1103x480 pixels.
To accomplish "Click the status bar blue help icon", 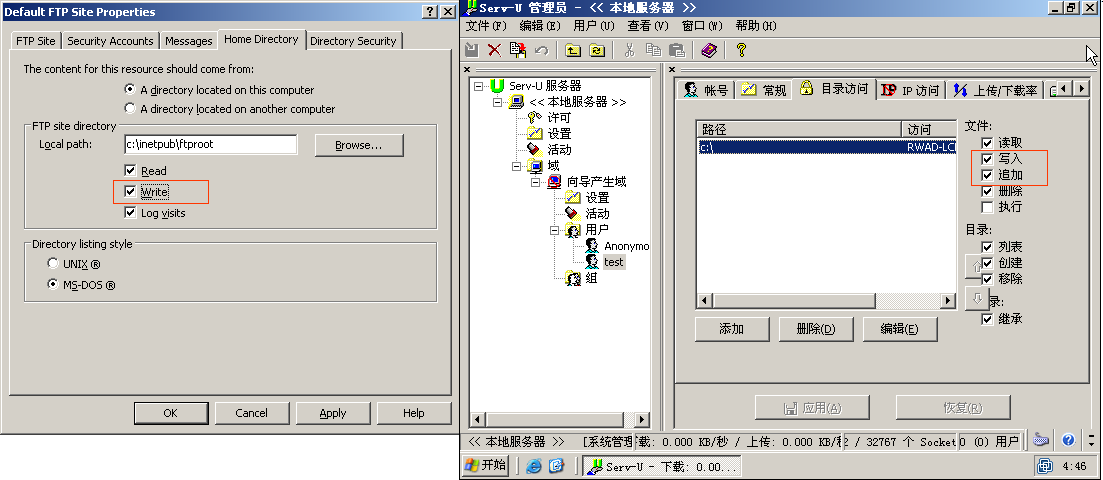I will (1068, 441).
